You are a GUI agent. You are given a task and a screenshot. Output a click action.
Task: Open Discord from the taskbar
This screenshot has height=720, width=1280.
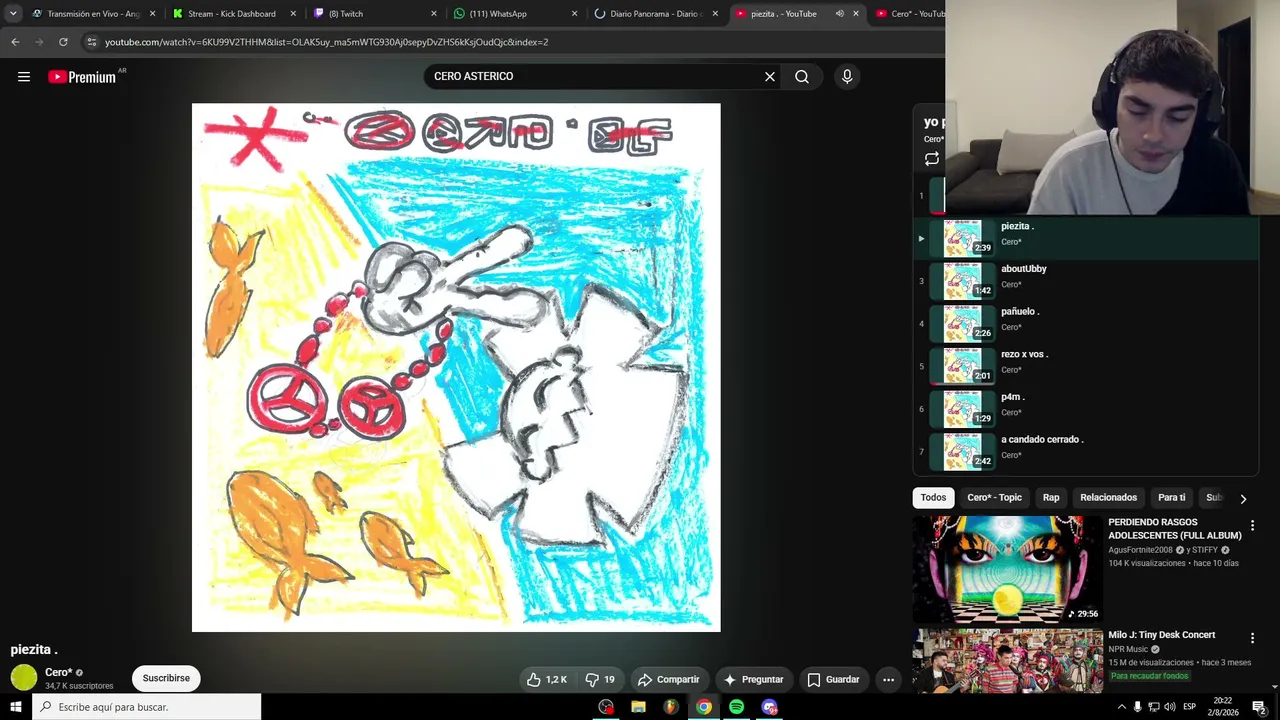pos(769,707)
